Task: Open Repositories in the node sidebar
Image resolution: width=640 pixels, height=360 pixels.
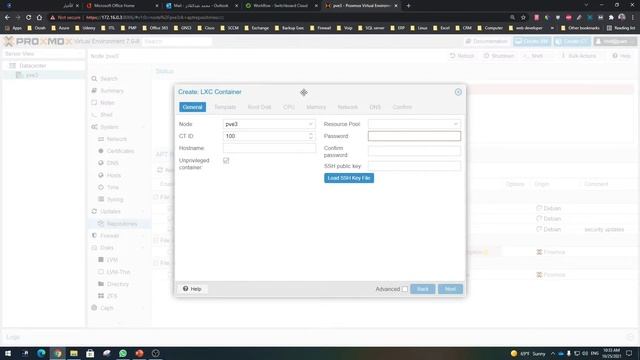Action: (122, 224)
